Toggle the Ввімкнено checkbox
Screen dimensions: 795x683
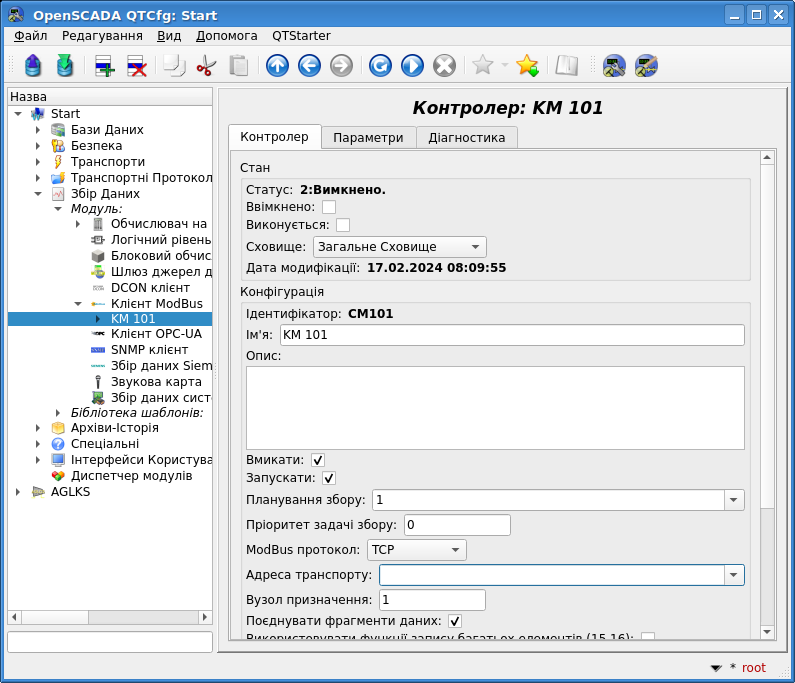[329, 207]
